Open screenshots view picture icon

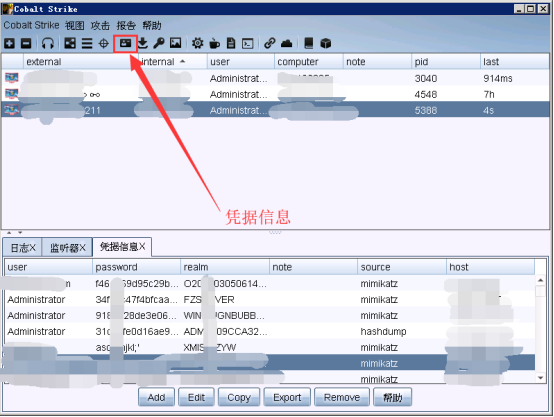(x=176, y=43)
